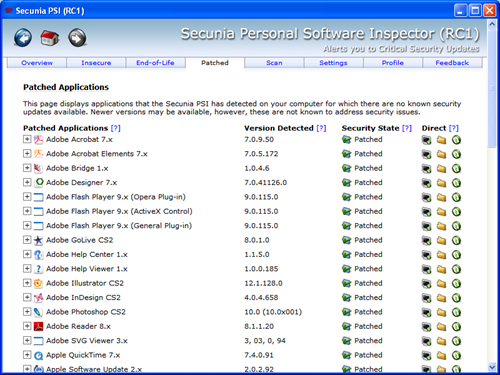Open the help link beside Version Detected
This screenshot has width=500, height=375.
point(321,128)
